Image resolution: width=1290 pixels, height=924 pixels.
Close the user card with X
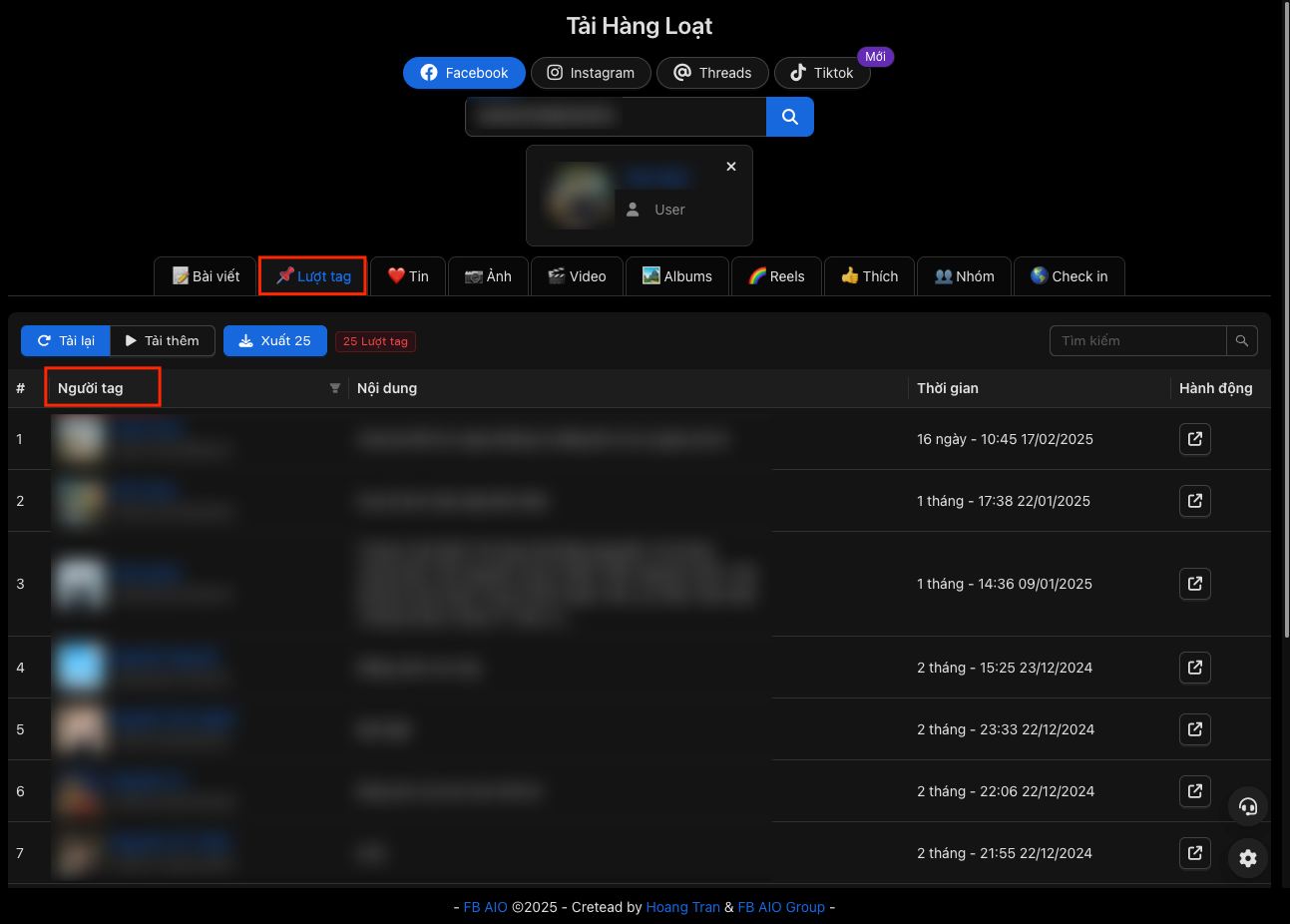pos(731,167)
